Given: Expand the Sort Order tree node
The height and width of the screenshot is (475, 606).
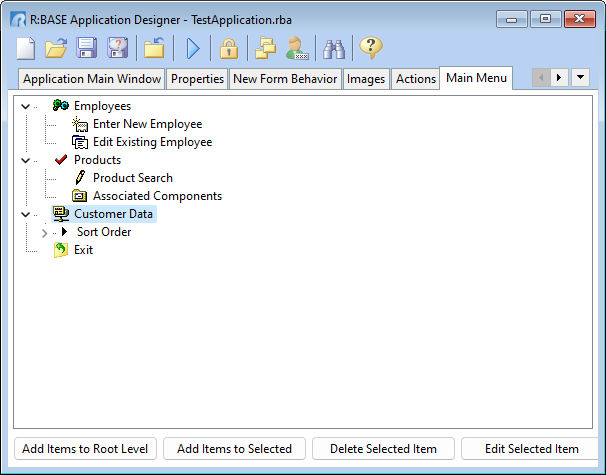Looking at the screenshot, I should click(44, 233).
